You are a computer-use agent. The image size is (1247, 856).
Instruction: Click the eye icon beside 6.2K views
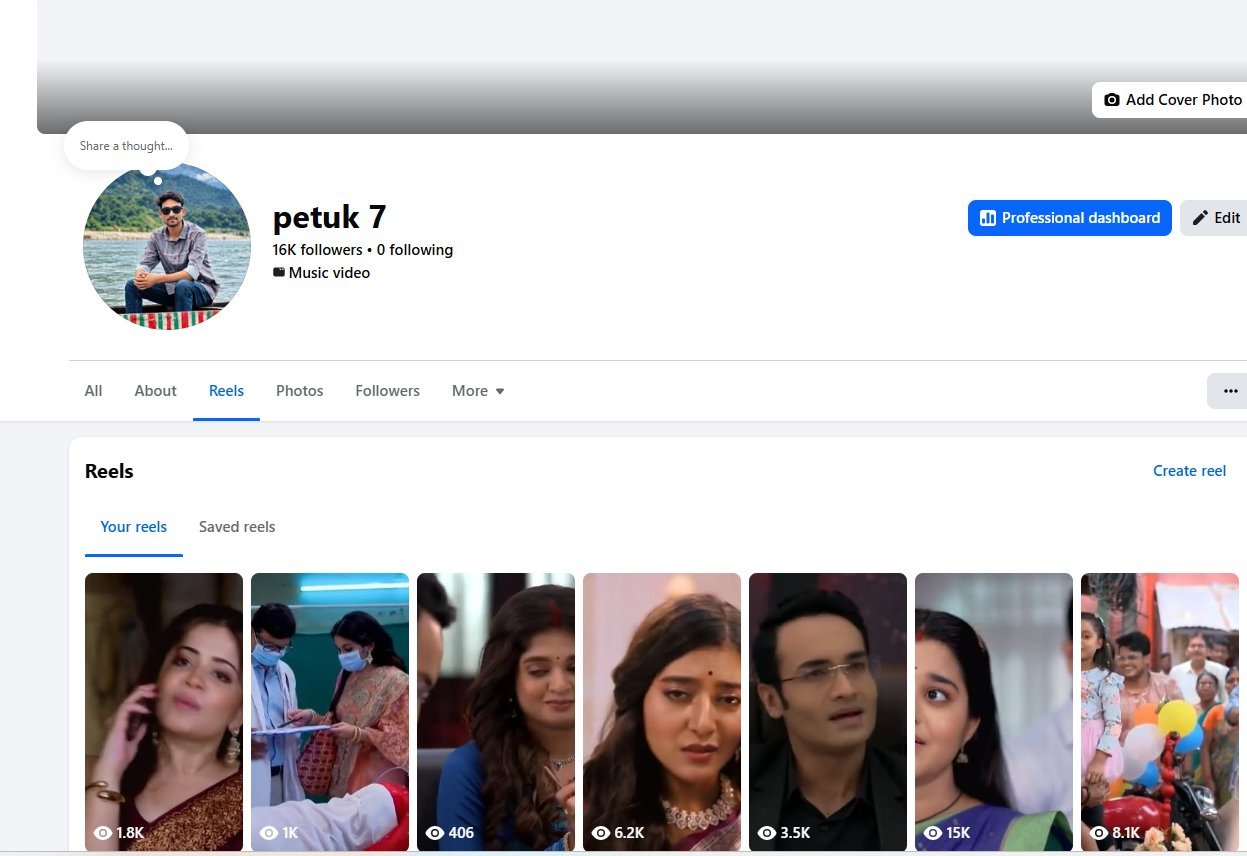[600, 833]
